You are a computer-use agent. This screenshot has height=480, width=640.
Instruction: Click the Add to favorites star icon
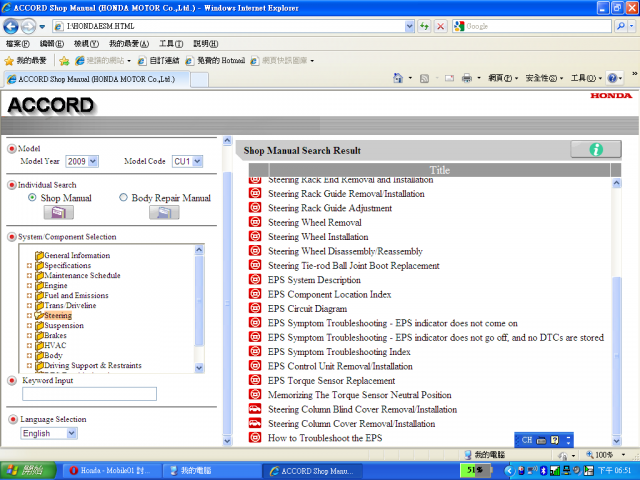coord(64,61)
